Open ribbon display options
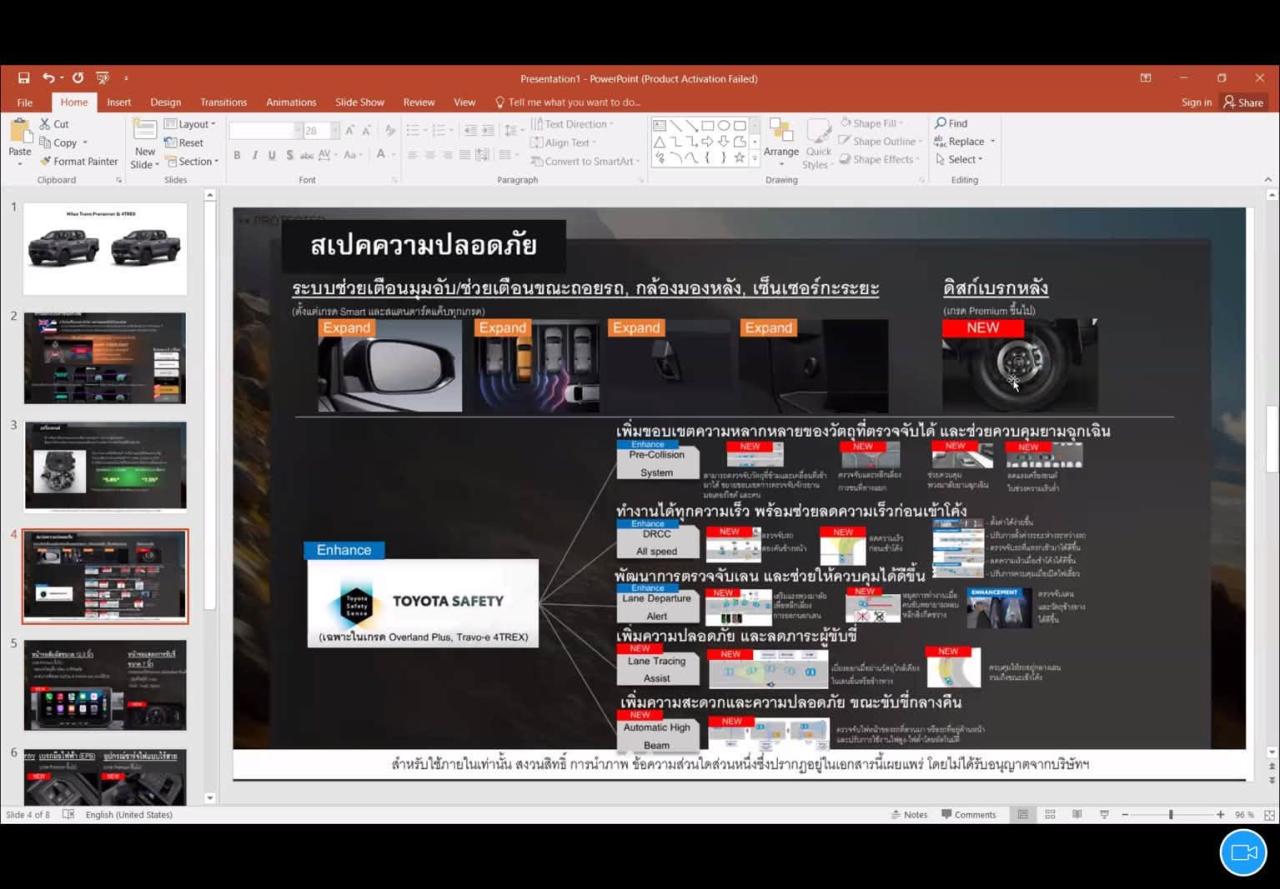The height and width of the screenshot is (889, 1280). (1146, 78)
